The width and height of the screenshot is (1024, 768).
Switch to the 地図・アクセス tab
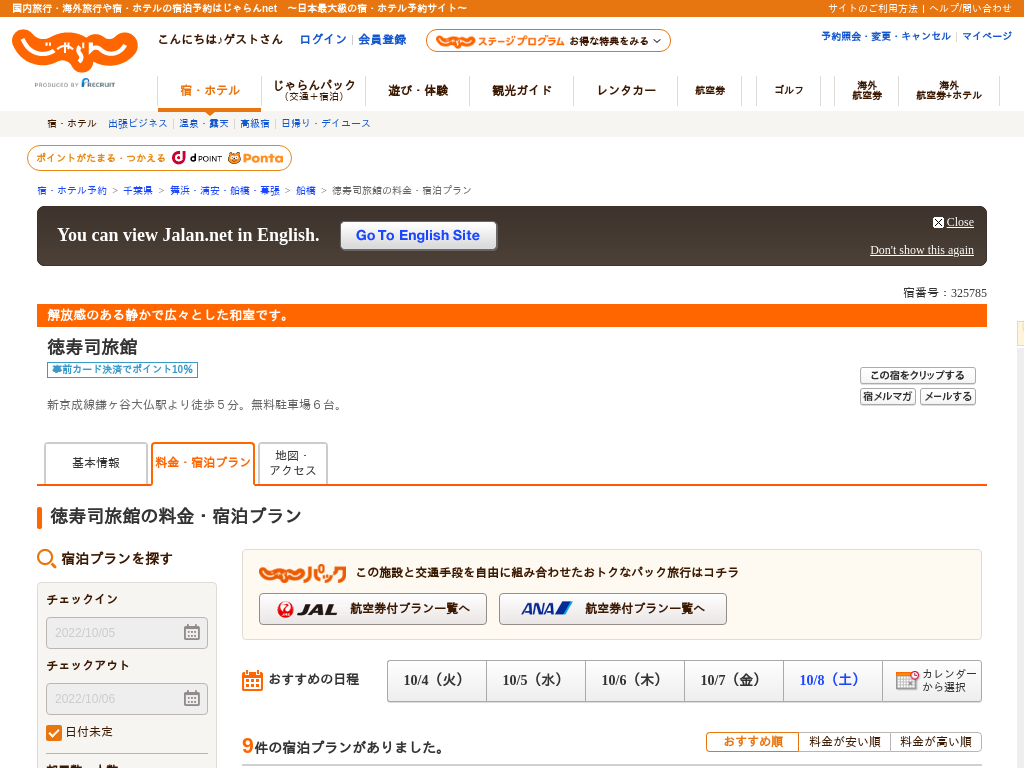(293, 463)
